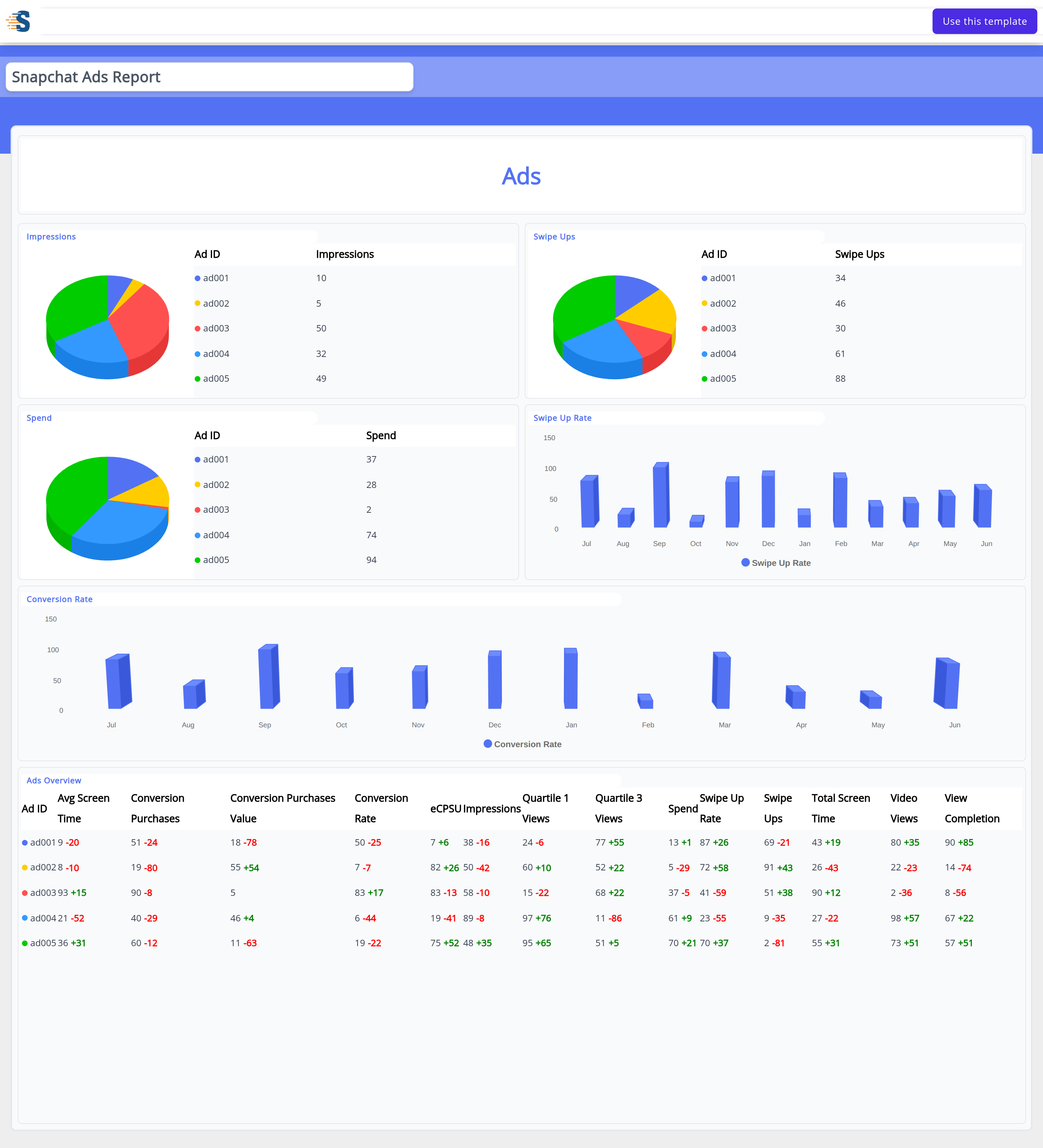Click the eCPSU column header
This screenshot has width=1043, height=1148.
click(446, 809)
